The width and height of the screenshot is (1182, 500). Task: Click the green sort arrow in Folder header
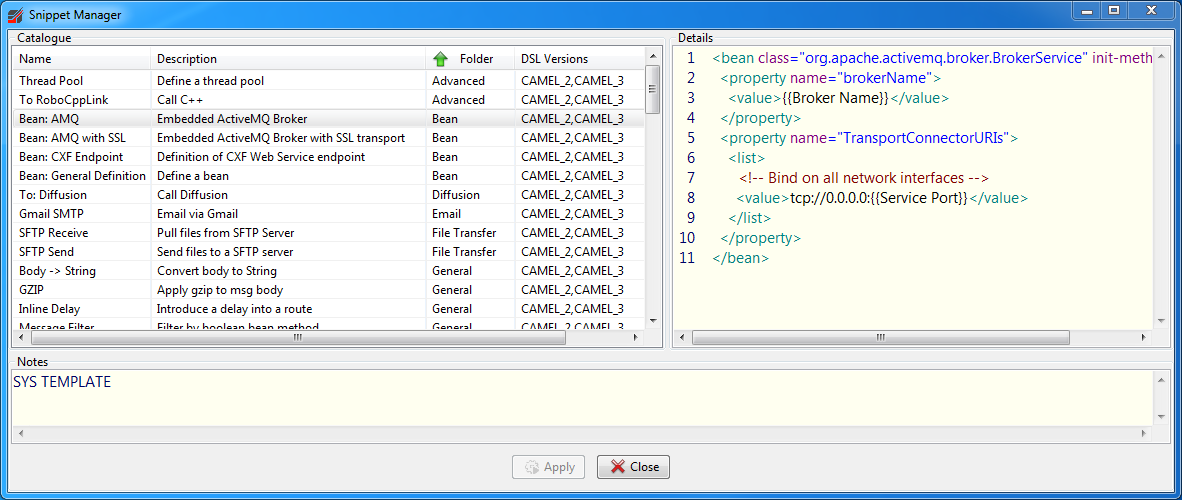440,59
